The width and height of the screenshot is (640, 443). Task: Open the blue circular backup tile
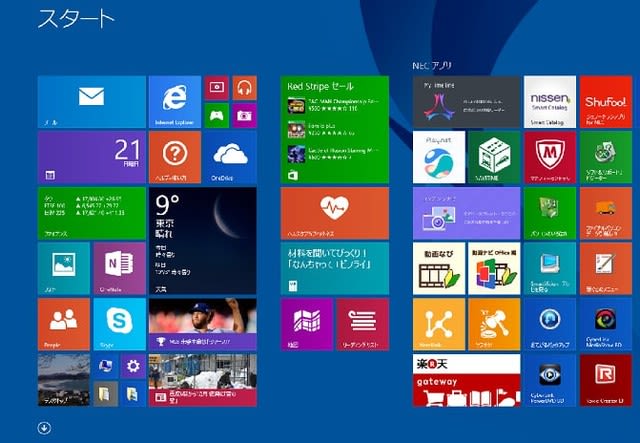pos(550,324)
